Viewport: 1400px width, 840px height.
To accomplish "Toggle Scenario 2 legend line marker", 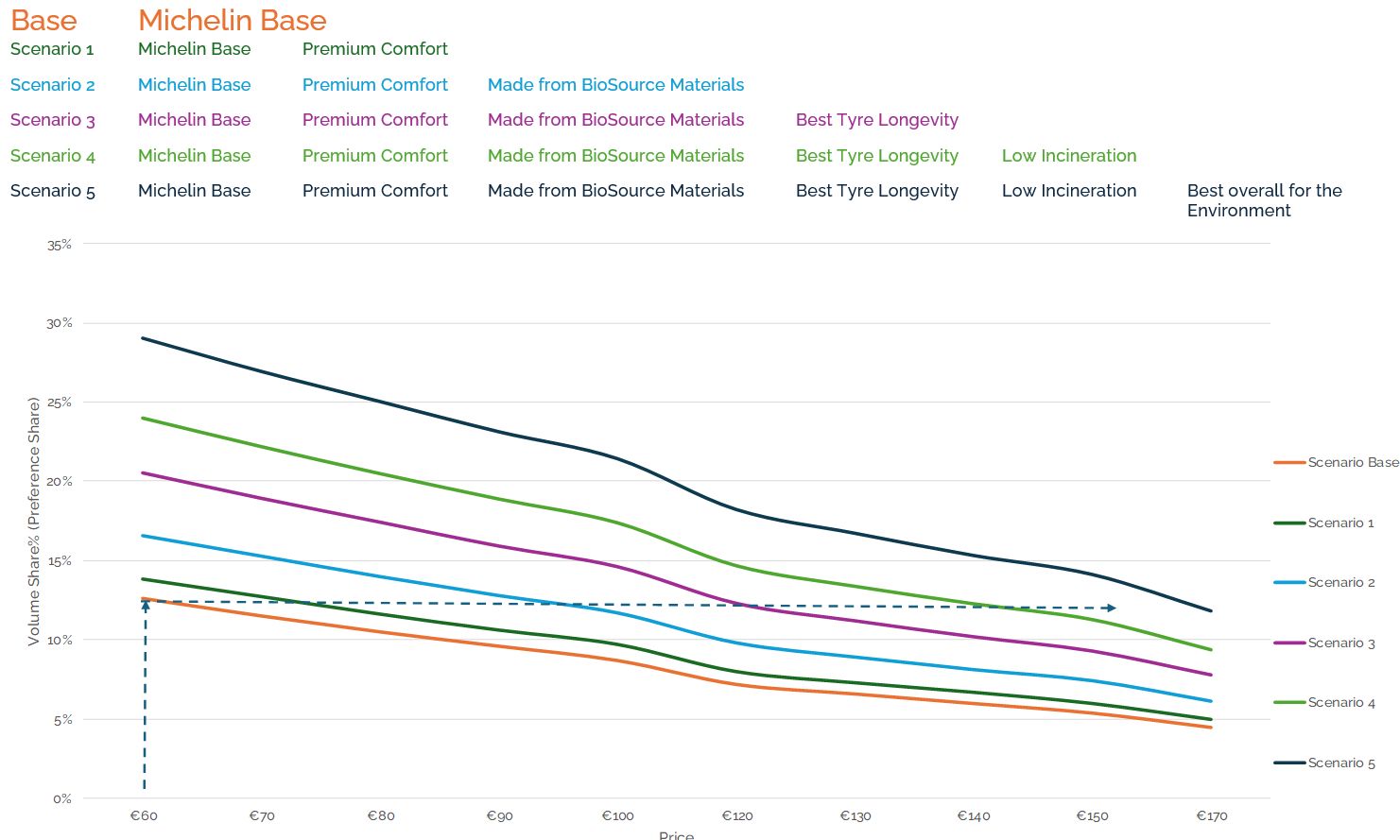I will (x=1289, y=583).
